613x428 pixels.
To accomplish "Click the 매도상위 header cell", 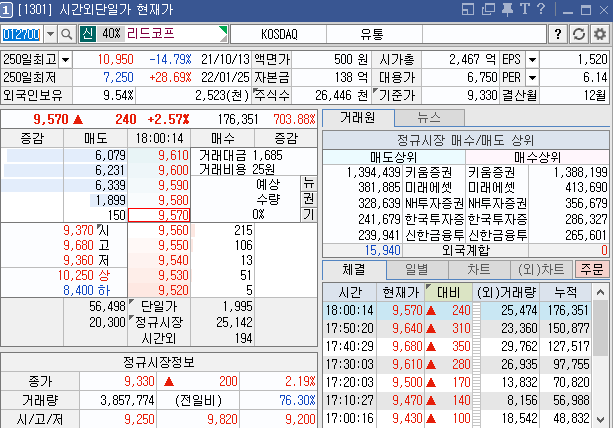I will pos(394,157).
